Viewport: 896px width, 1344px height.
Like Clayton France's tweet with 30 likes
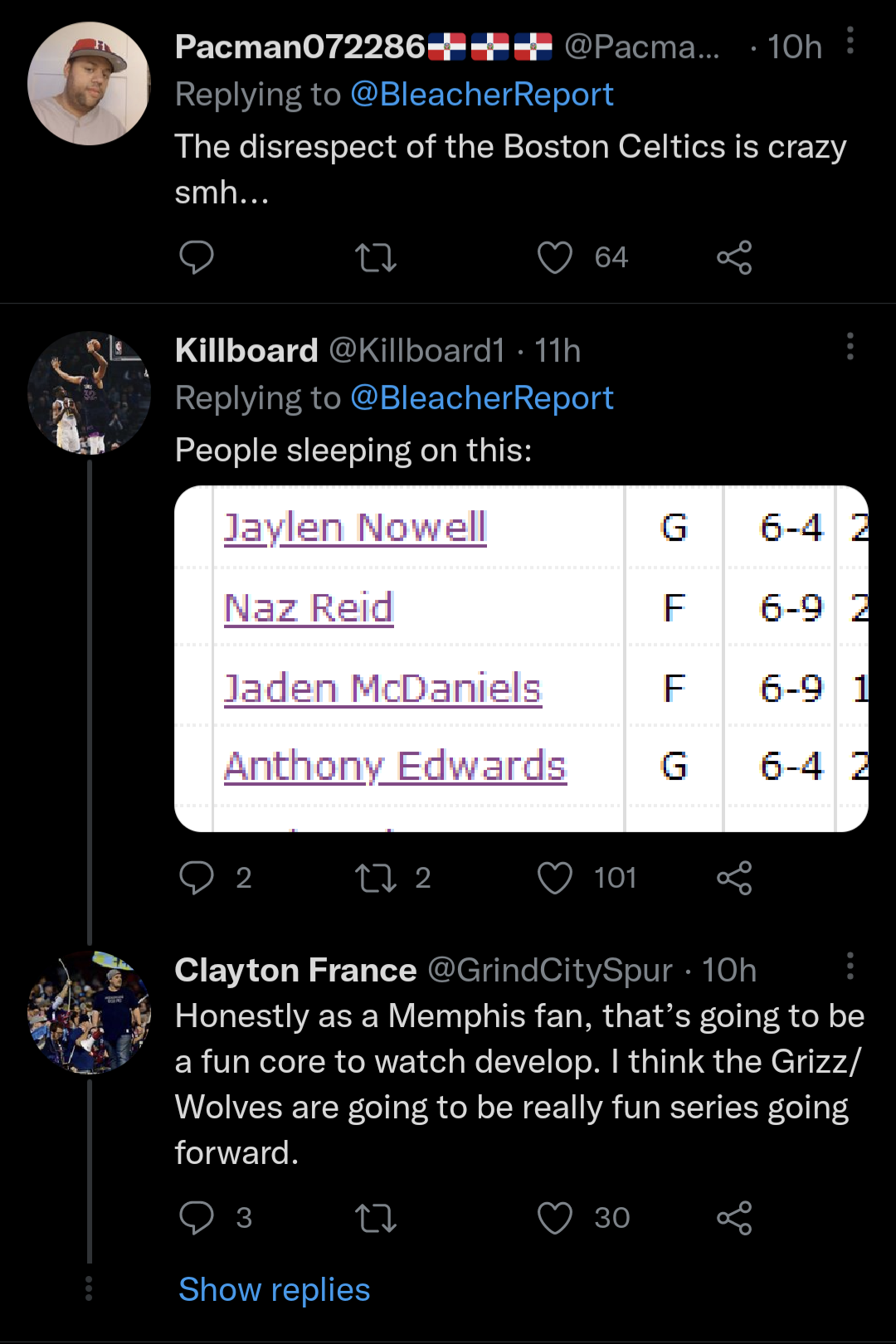555,1218
